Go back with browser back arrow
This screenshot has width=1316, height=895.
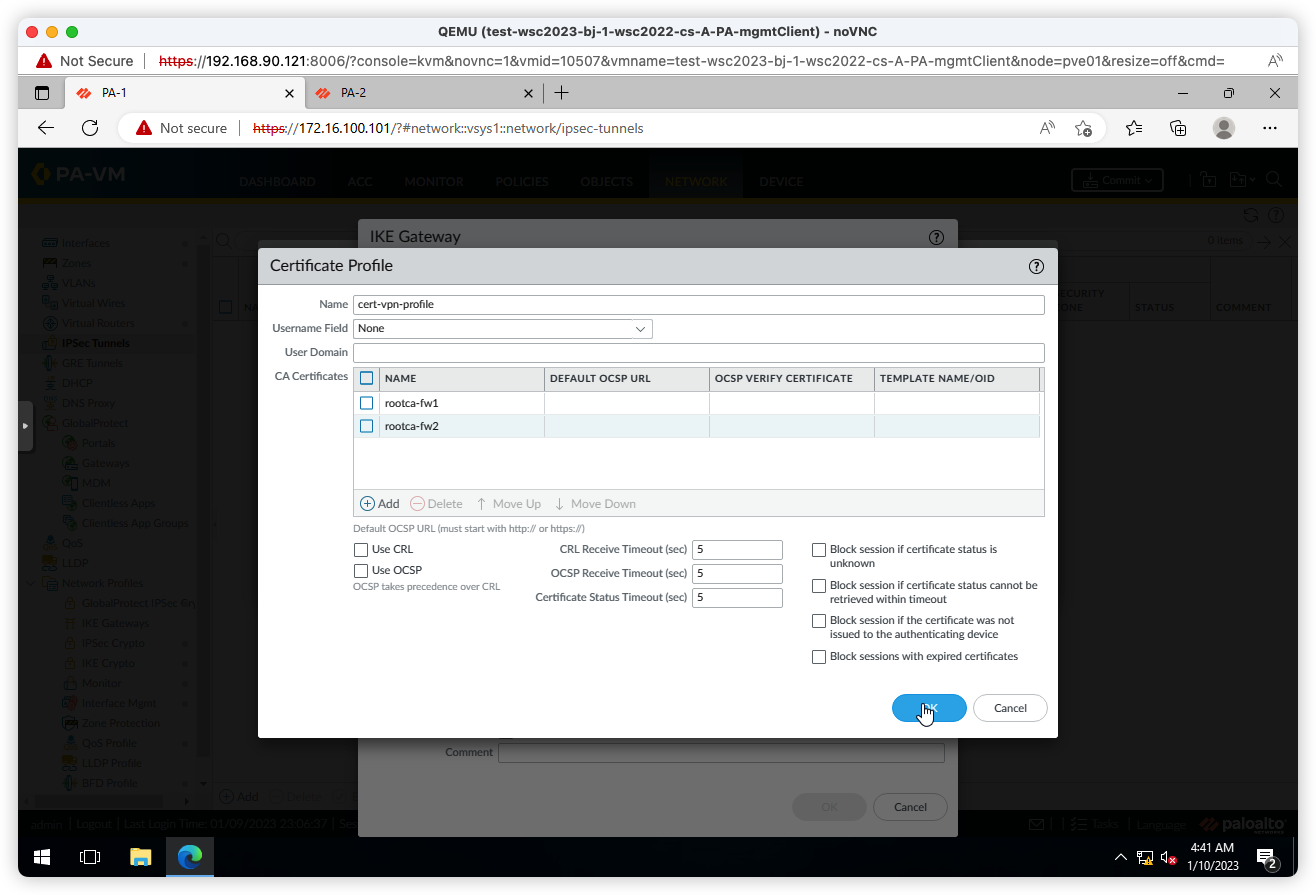pyautogui.click(x=46, y=128)
